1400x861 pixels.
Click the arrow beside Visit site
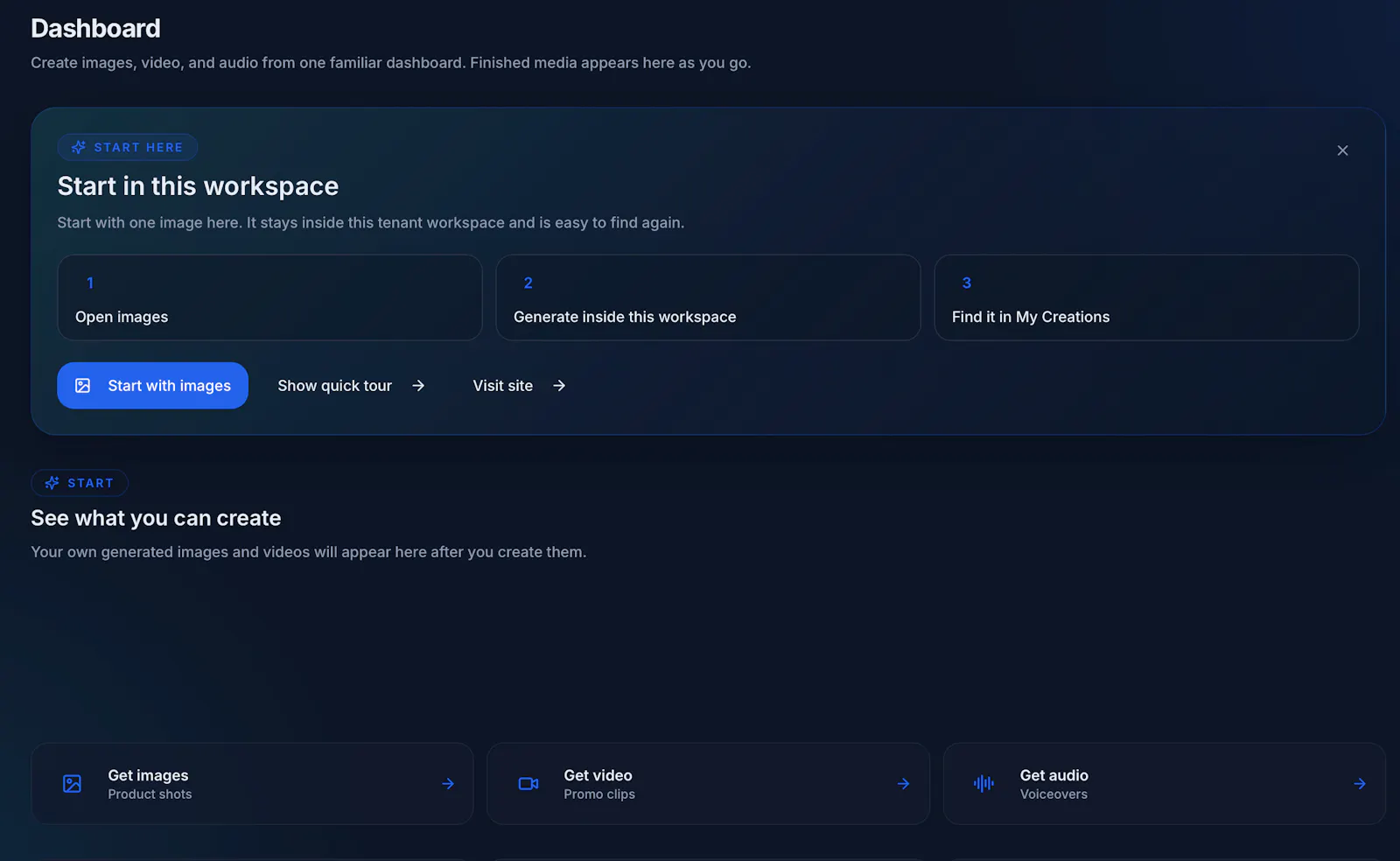(559, 386)
